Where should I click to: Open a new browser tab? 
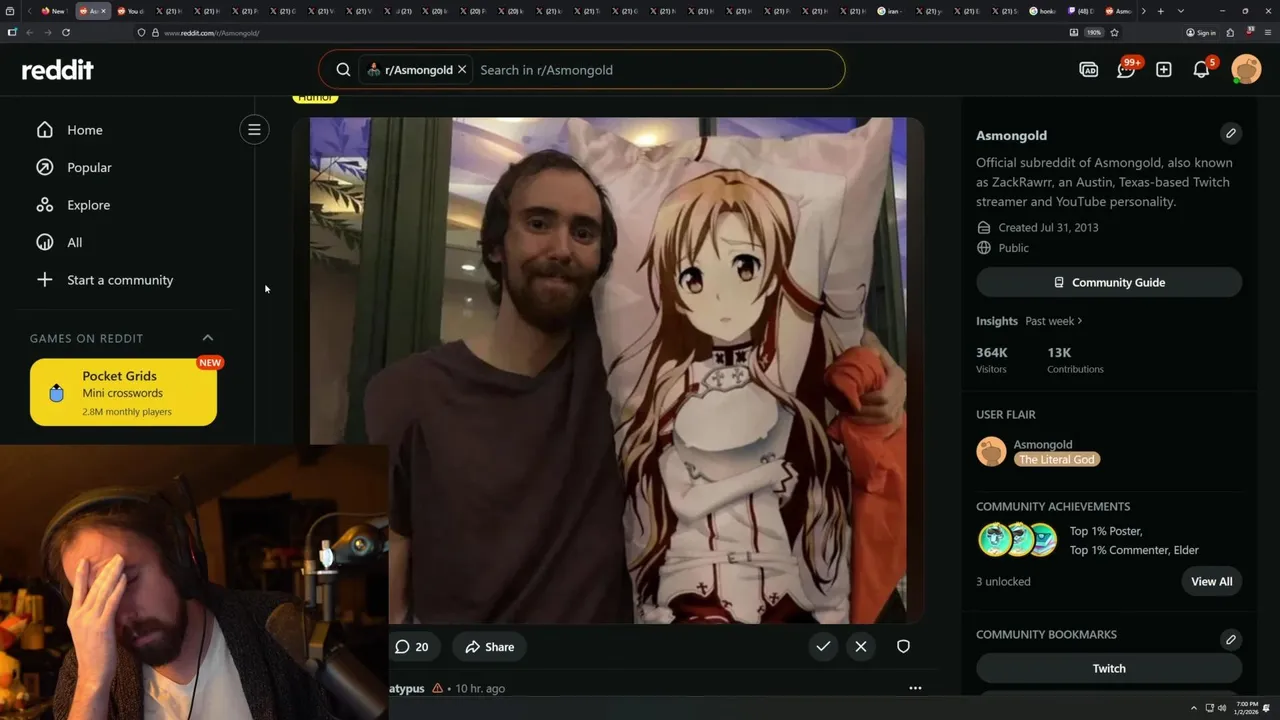[x=1160, y=11]
